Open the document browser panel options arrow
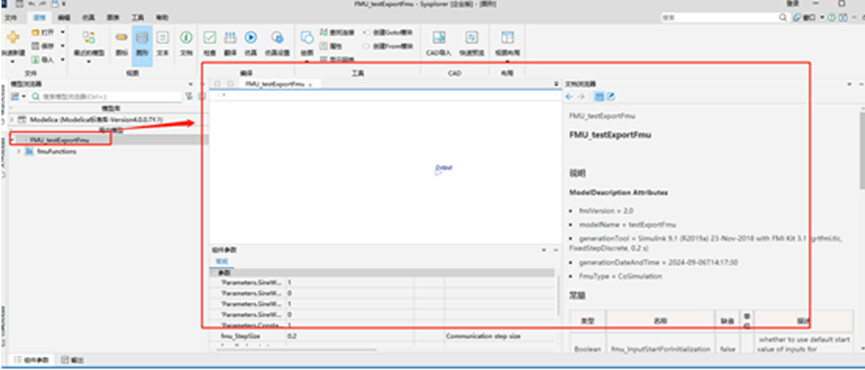This screenshot has height=370, width=865. coord(850,84)
